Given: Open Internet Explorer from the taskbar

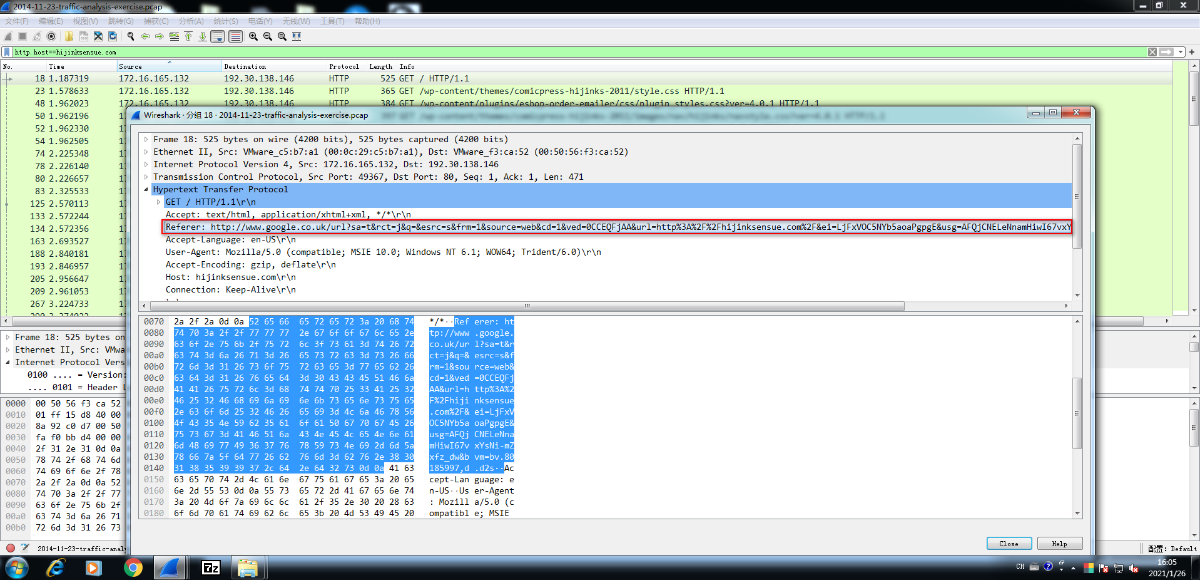Looking at the screenshot, I should (x=55, y=567).
